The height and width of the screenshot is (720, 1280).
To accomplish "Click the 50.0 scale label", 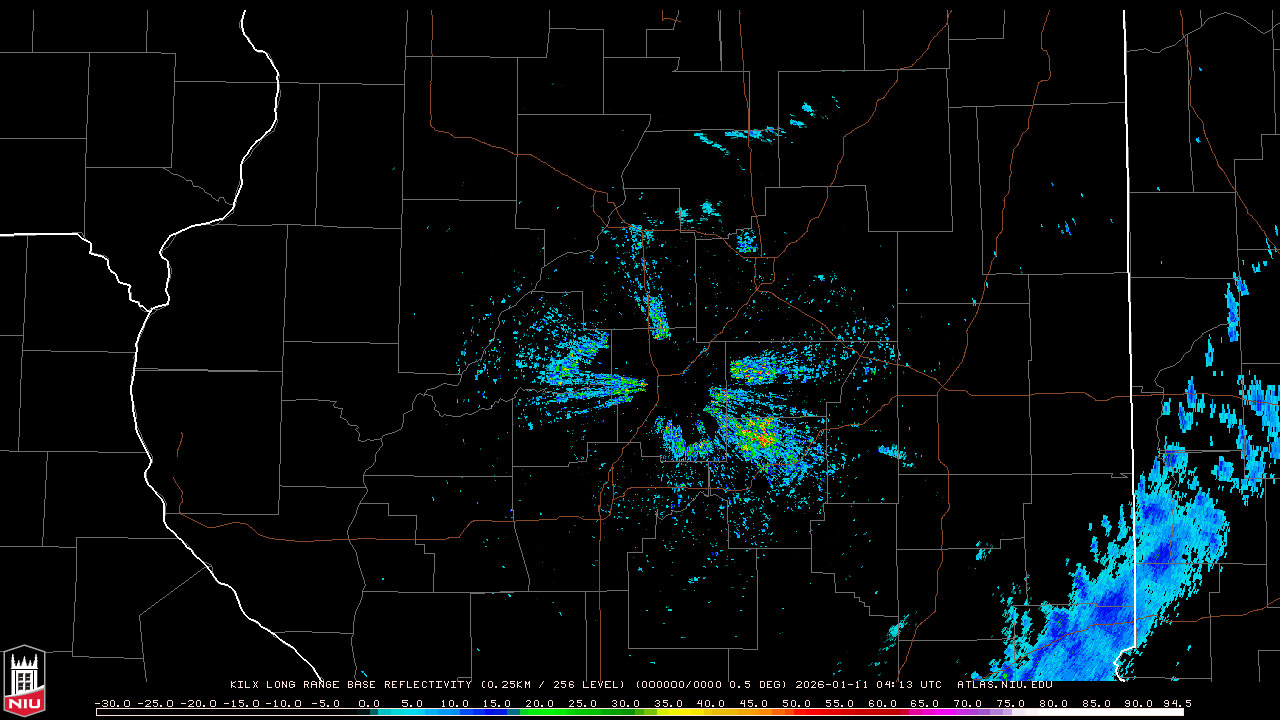I will pyautogui.click(x=797, y=704).
